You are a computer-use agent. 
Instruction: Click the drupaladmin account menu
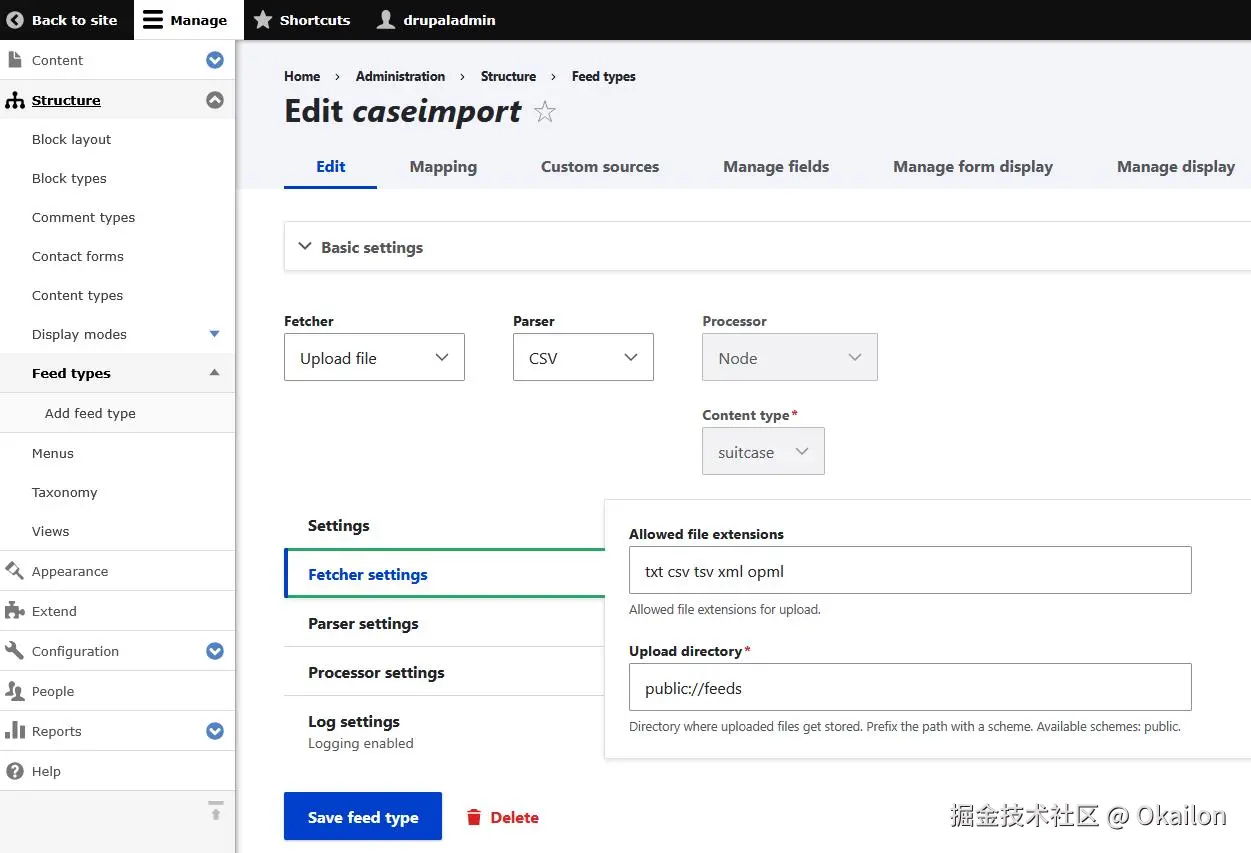pyautogui.click(x=436, y=20)
